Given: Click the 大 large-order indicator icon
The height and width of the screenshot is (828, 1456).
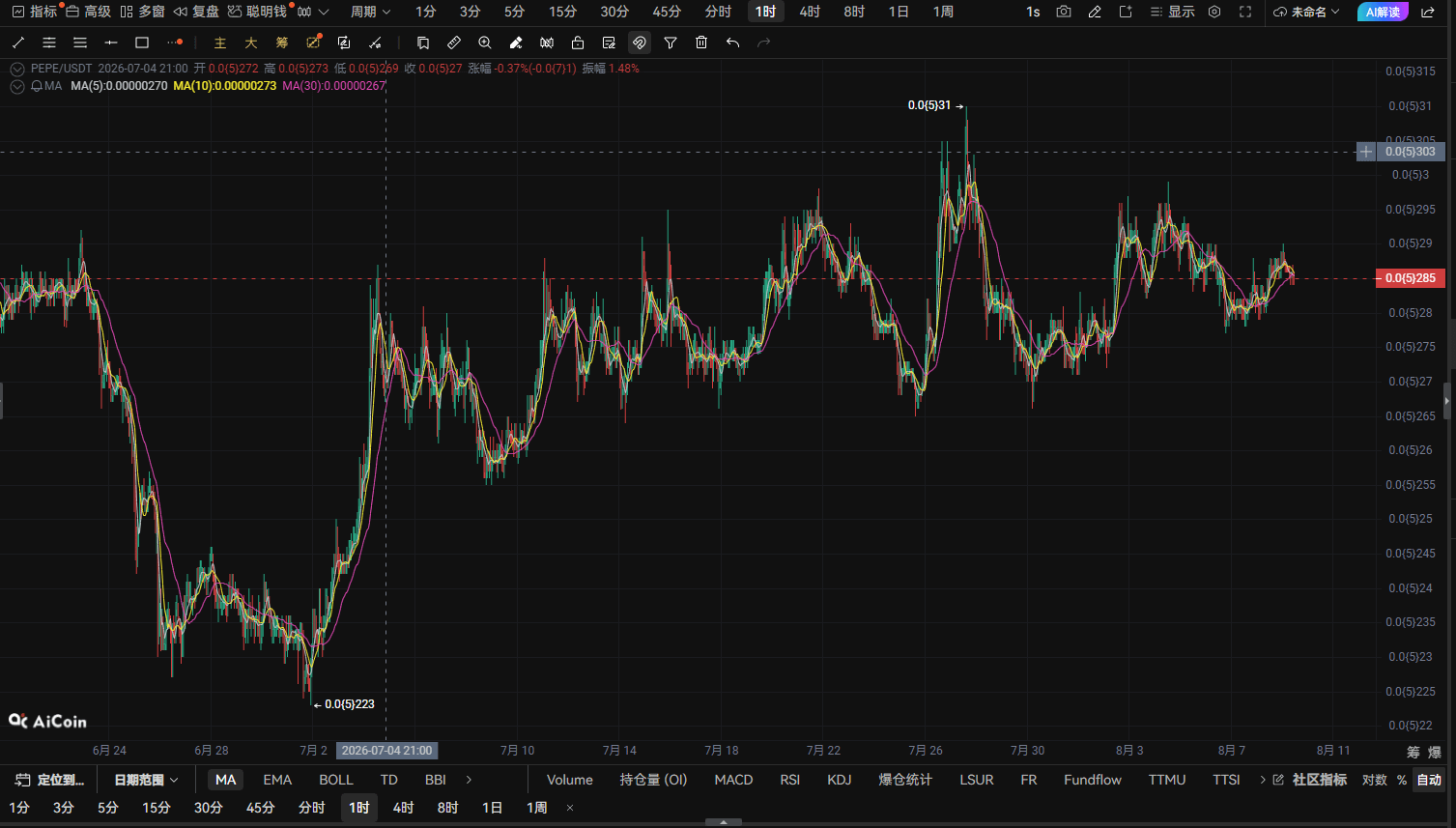Looking at the screenshot, I should pyautogui.click(x=251, y=43).
